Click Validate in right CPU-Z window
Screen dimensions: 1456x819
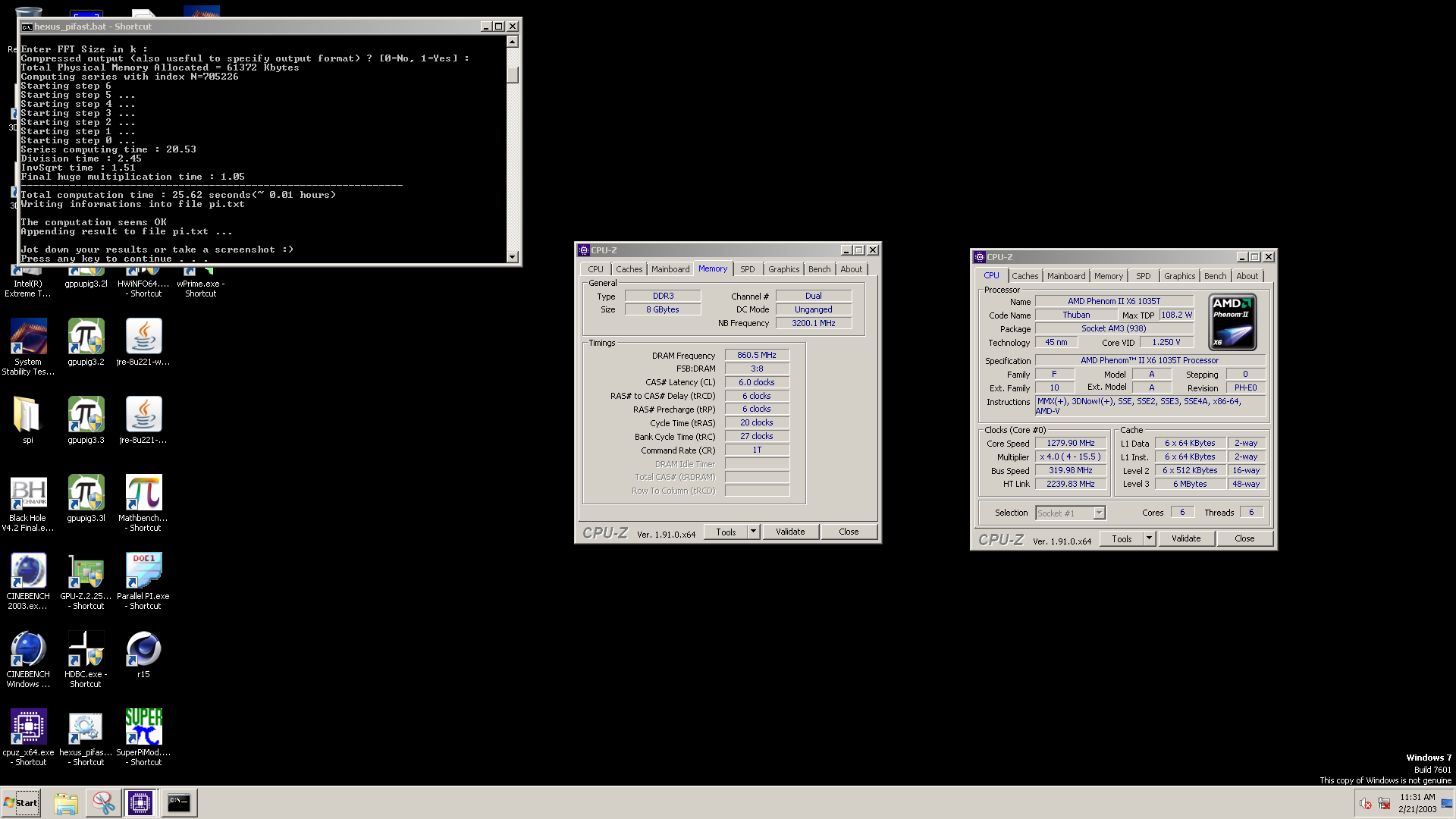coord(1186,538)
